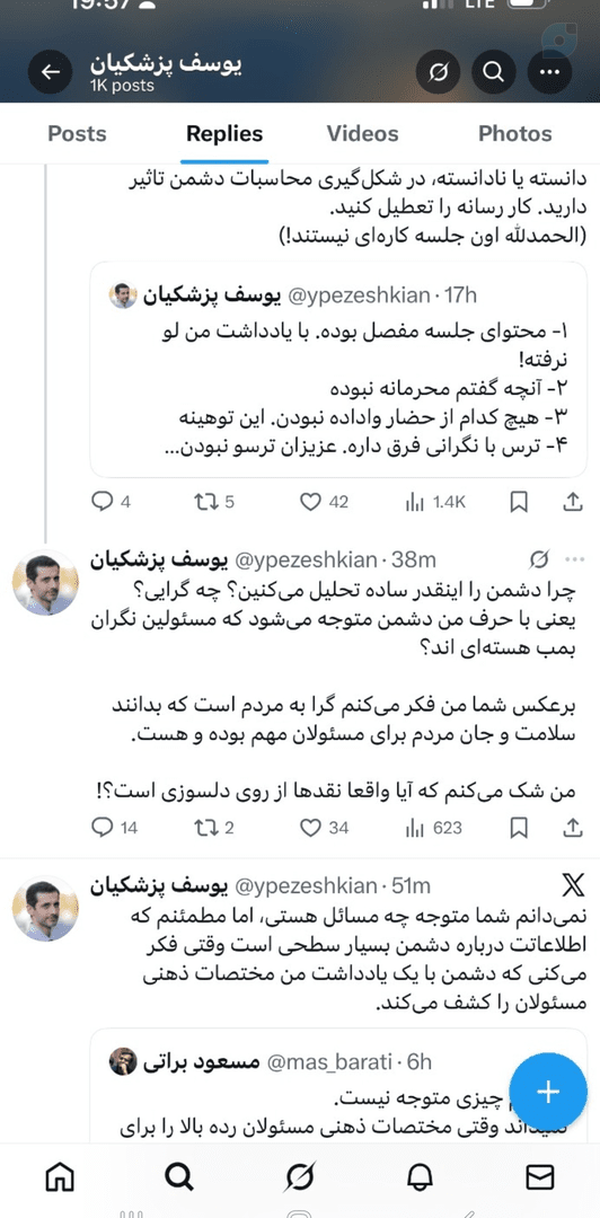This screenshot has width=600, height=1218.
Task: Open the Photos tab
Action: [x=515, y=134]
